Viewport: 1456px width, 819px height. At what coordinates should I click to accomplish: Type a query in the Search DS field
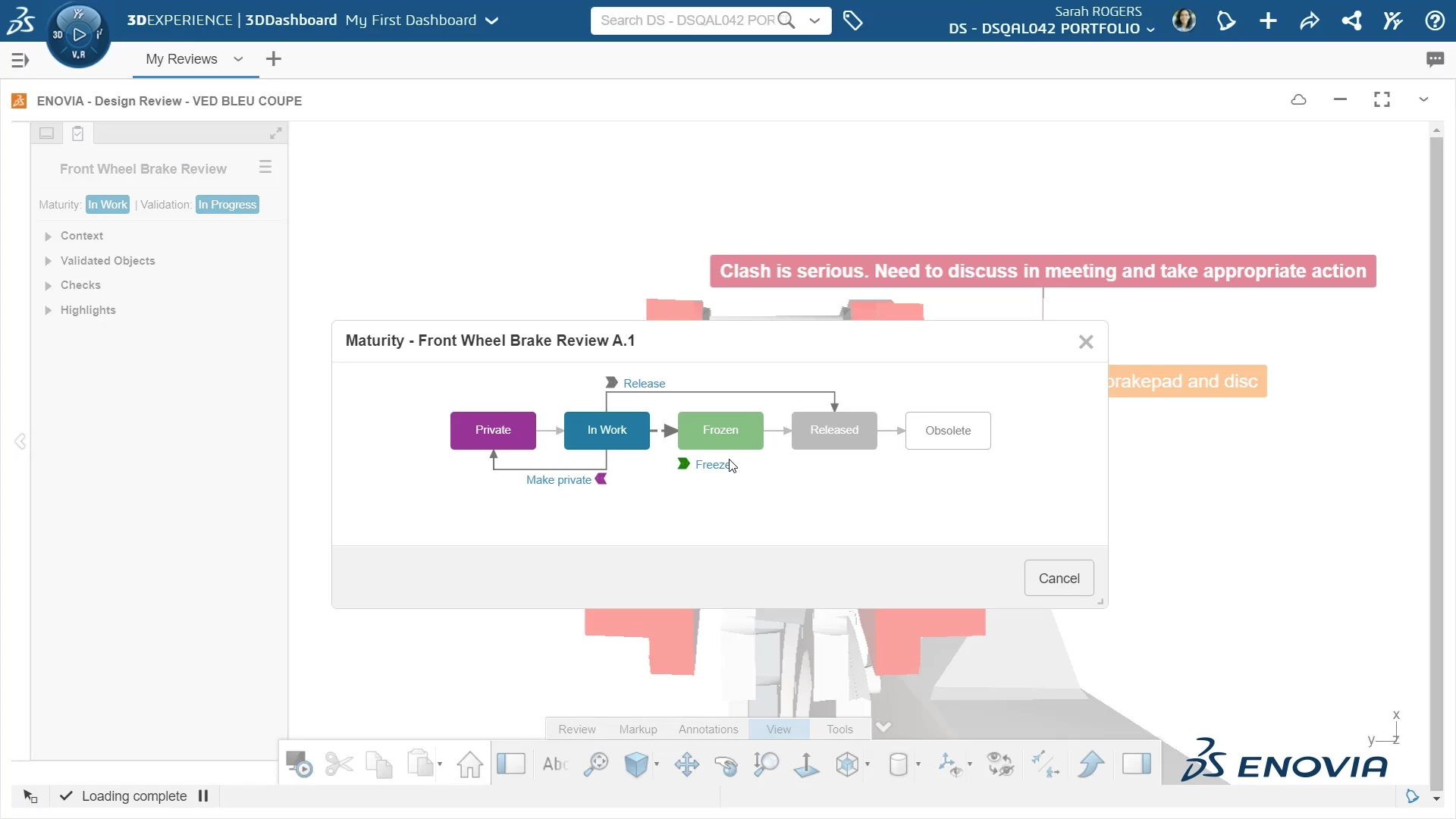coord(682,20)
